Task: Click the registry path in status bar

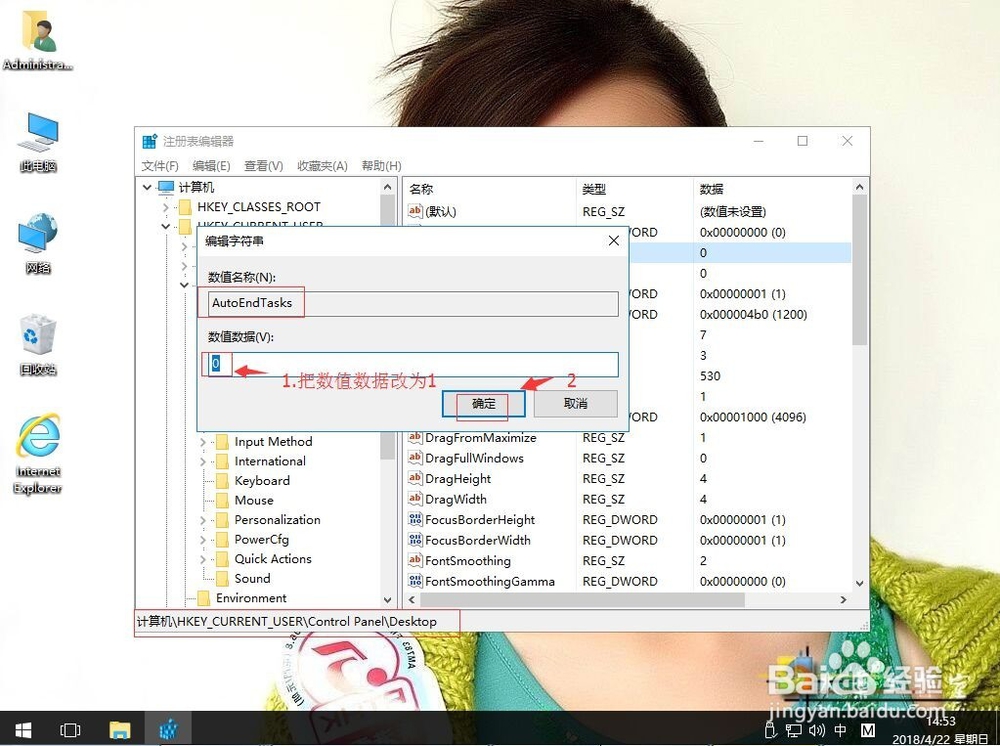Action: (x=287, y=621)
